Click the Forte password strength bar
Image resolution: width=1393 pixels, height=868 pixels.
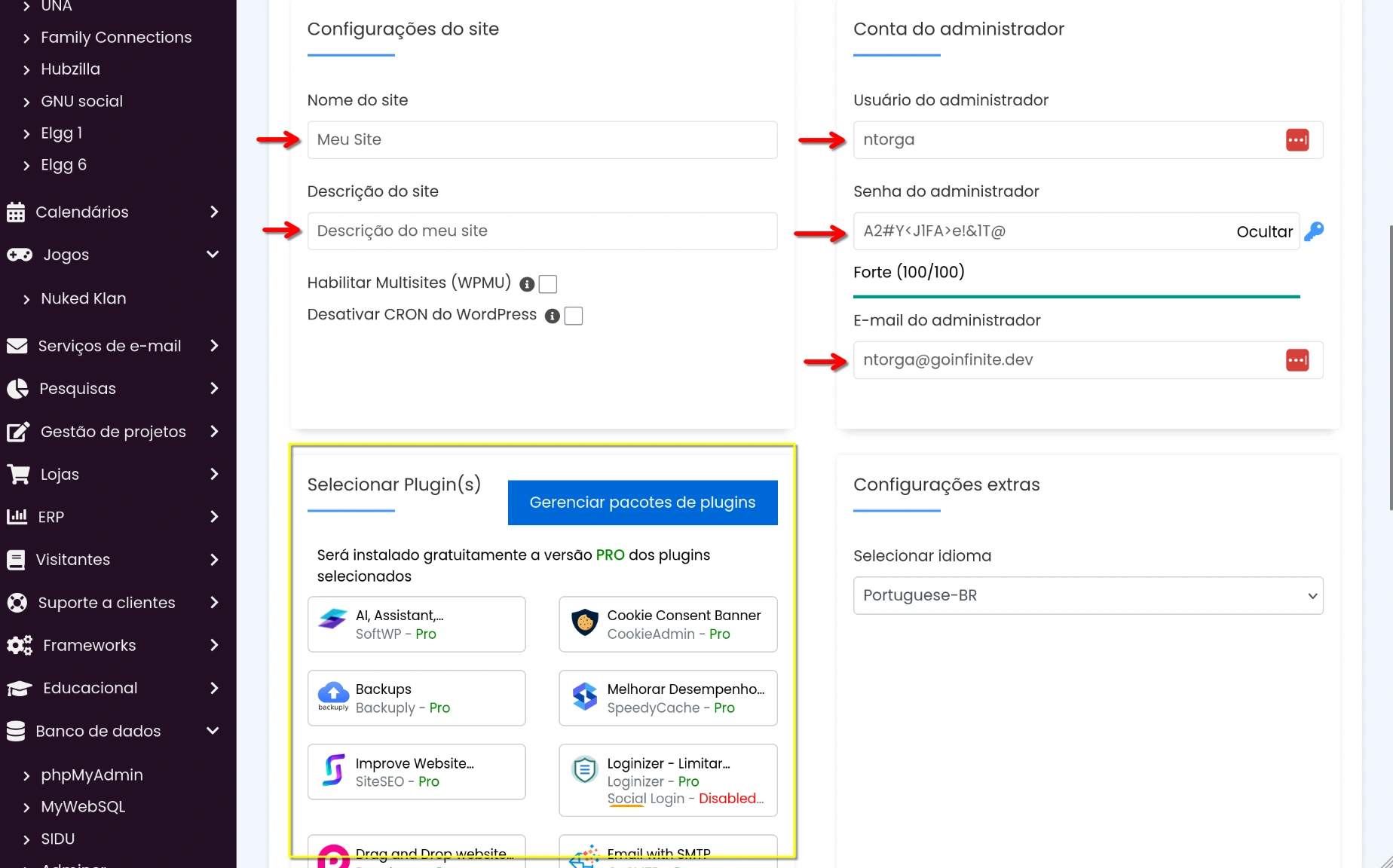pos(1076,296)
